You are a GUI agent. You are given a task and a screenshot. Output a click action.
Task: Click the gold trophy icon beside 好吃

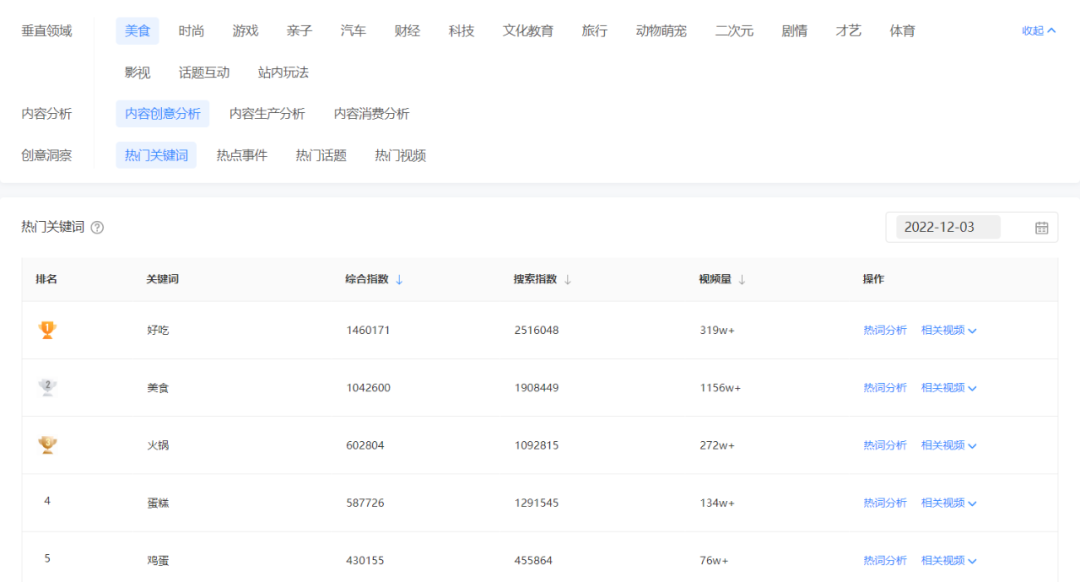(45, 330)
